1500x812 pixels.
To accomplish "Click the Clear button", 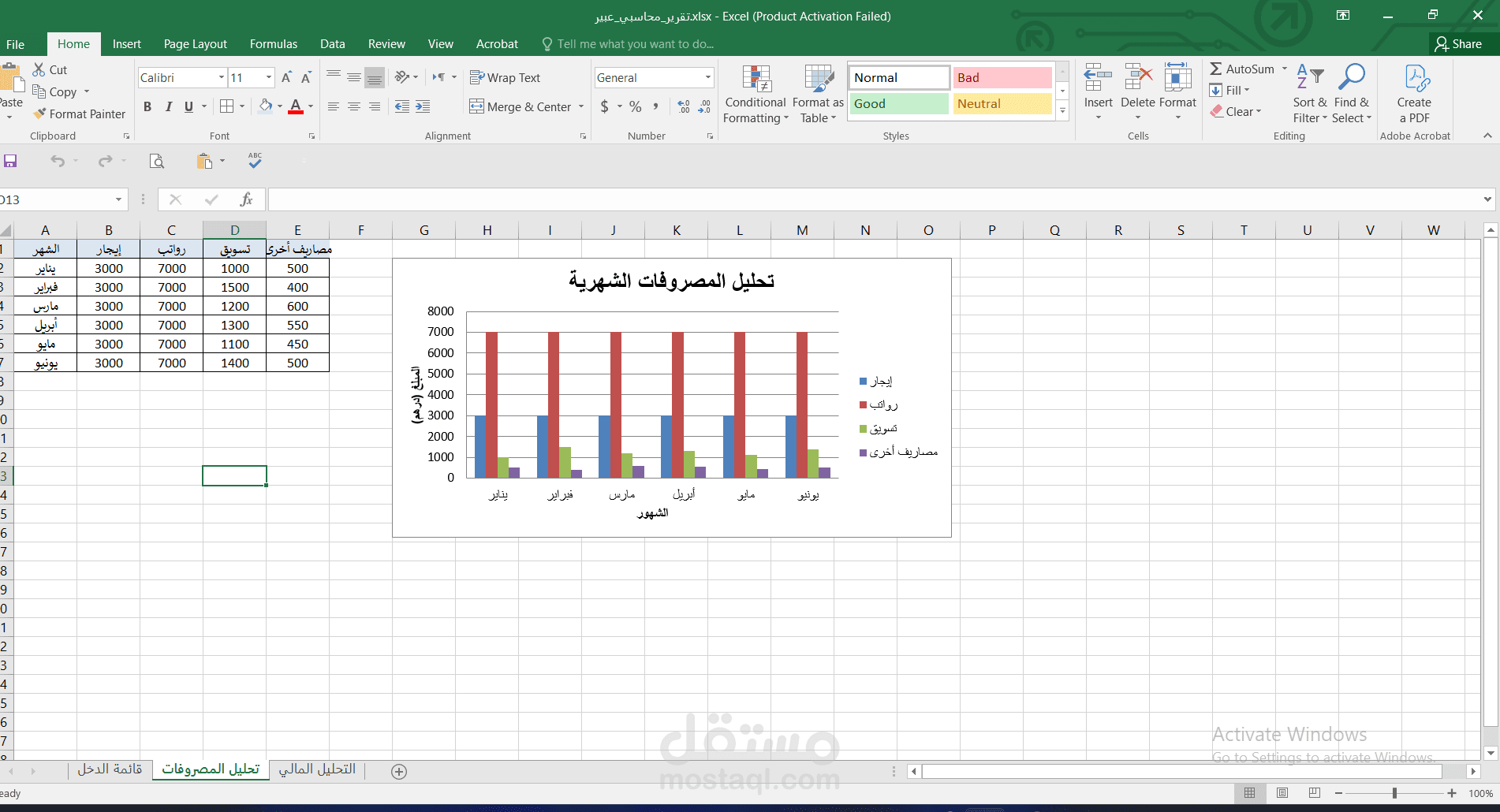I will click(x=1236, y=112).
